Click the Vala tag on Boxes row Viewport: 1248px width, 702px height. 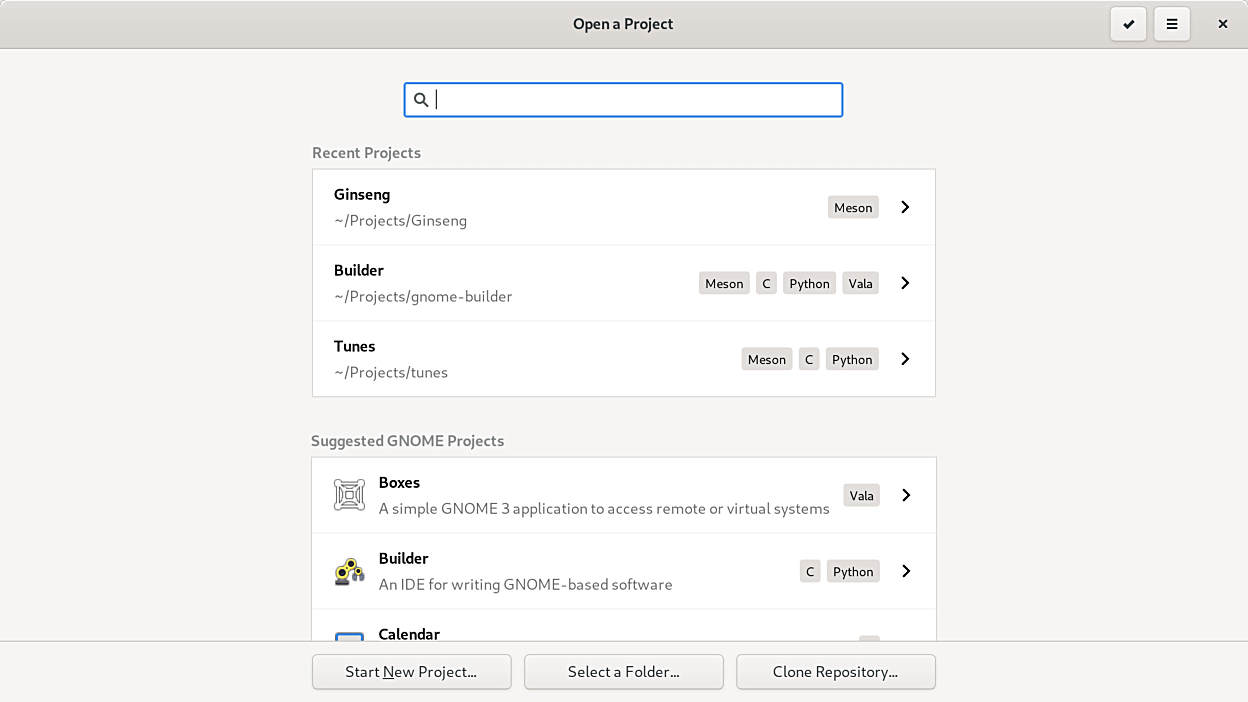(x=861, y=496)
